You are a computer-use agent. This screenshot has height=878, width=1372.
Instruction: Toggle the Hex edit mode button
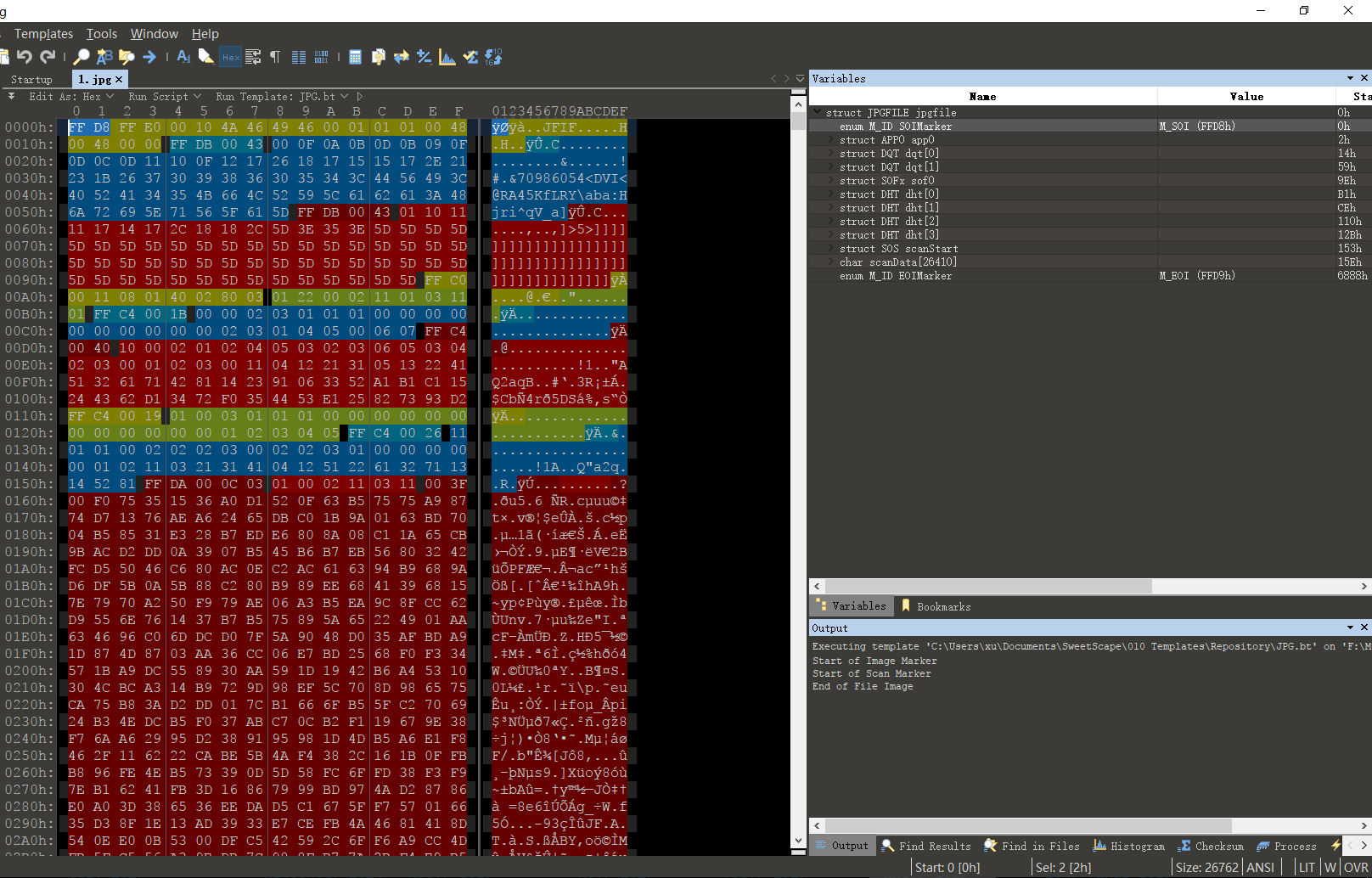pyautogui.click(x=230, y=57)
